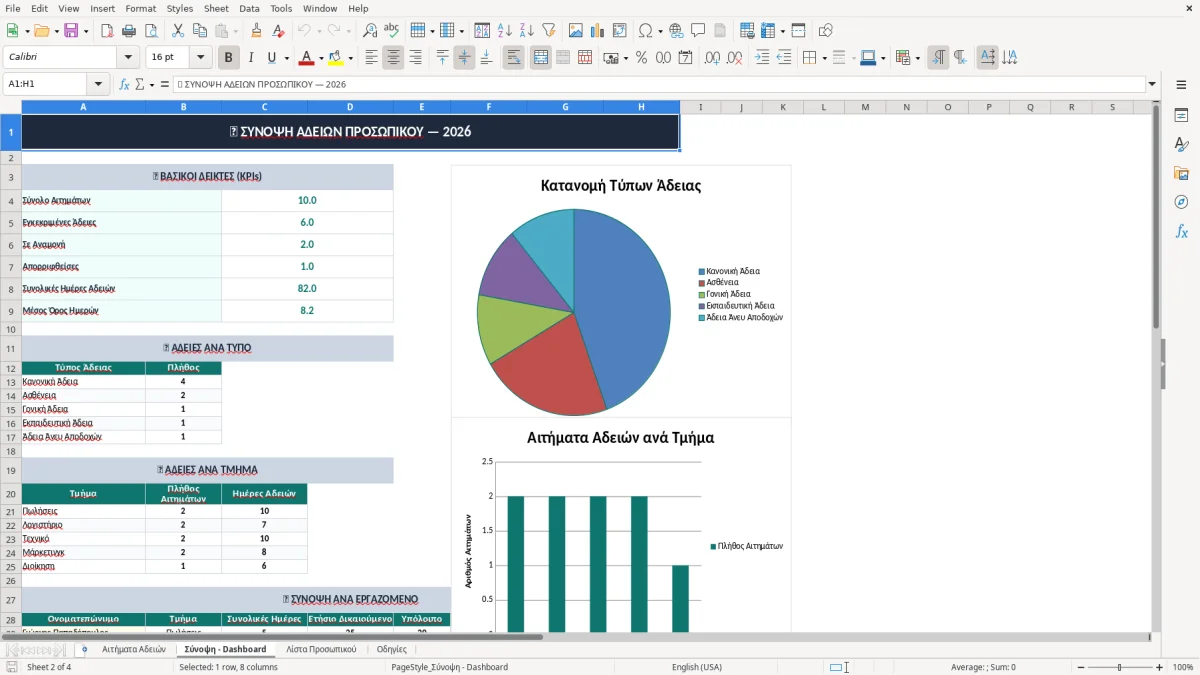Toggle Align Right
The height and width of the screenshot is (675, 1200).
click(415, 58)
